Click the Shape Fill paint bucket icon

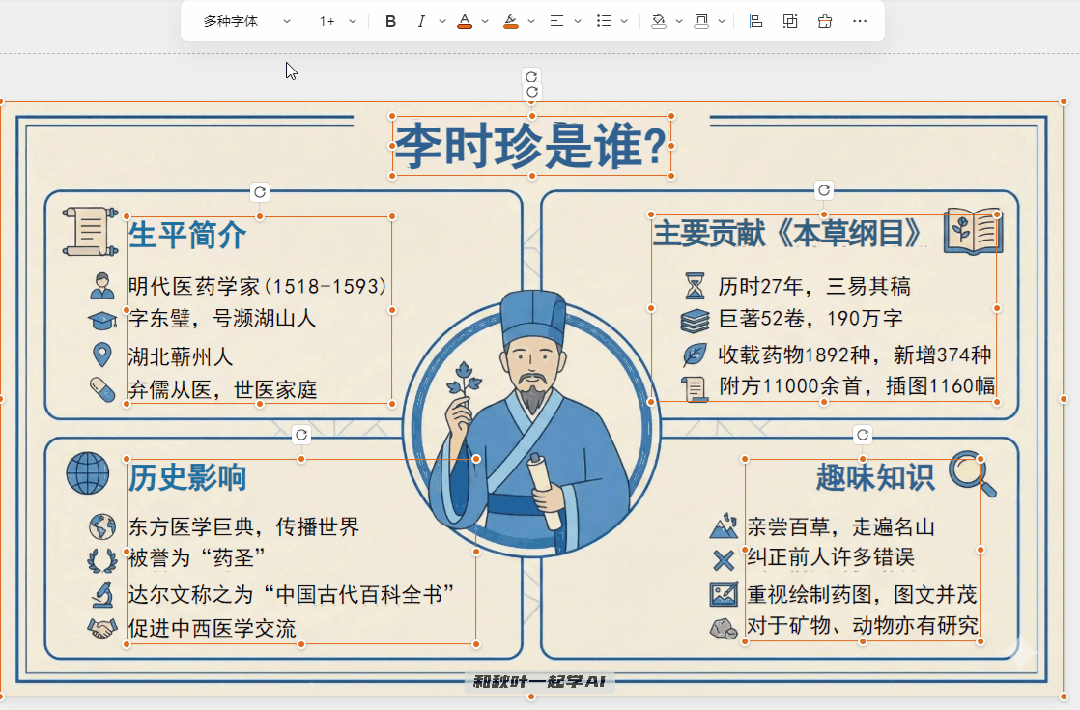(660, 20)
